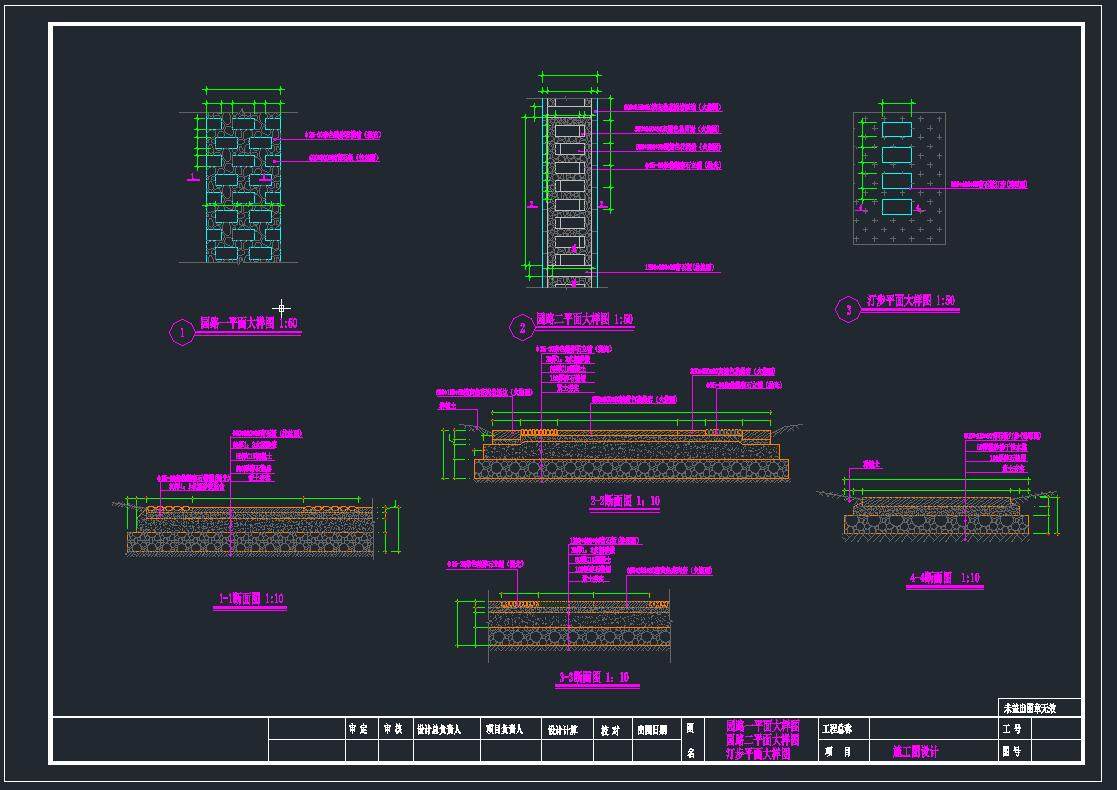The image size is (1117, 790).
Task: Click the 施工图设计 text in title block
Action: point(915,751)
